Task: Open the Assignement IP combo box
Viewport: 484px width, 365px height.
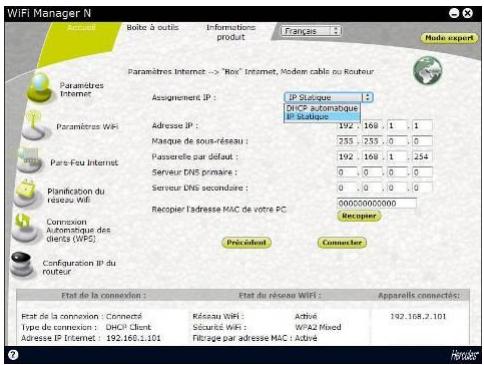Action: click(329, 97)
